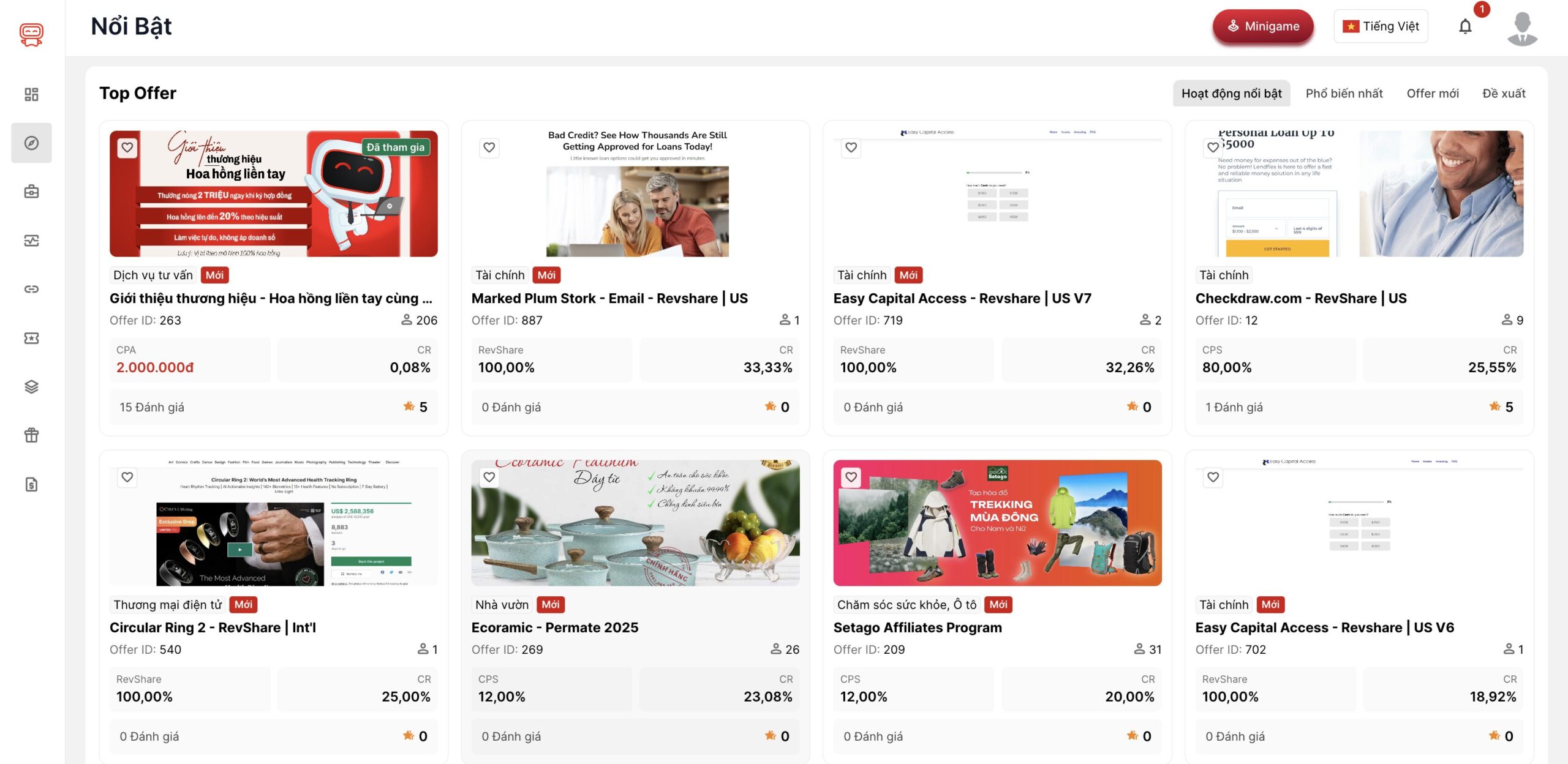This screenshot has height=764, width=1568.
Task: Open the invoice document icon in sidebar
Action: pos(31,484)
